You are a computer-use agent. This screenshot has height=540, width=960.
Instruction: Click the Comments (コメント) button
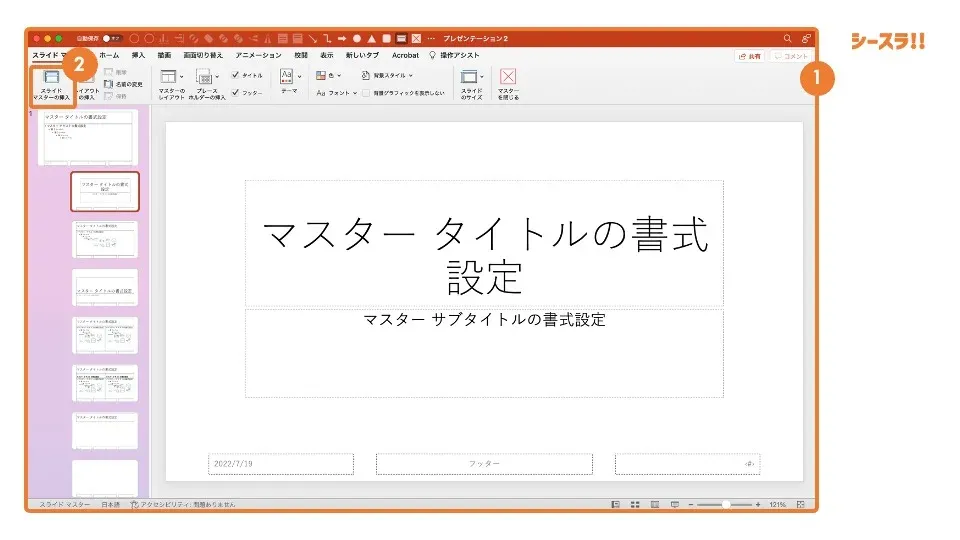coord(790,56)
